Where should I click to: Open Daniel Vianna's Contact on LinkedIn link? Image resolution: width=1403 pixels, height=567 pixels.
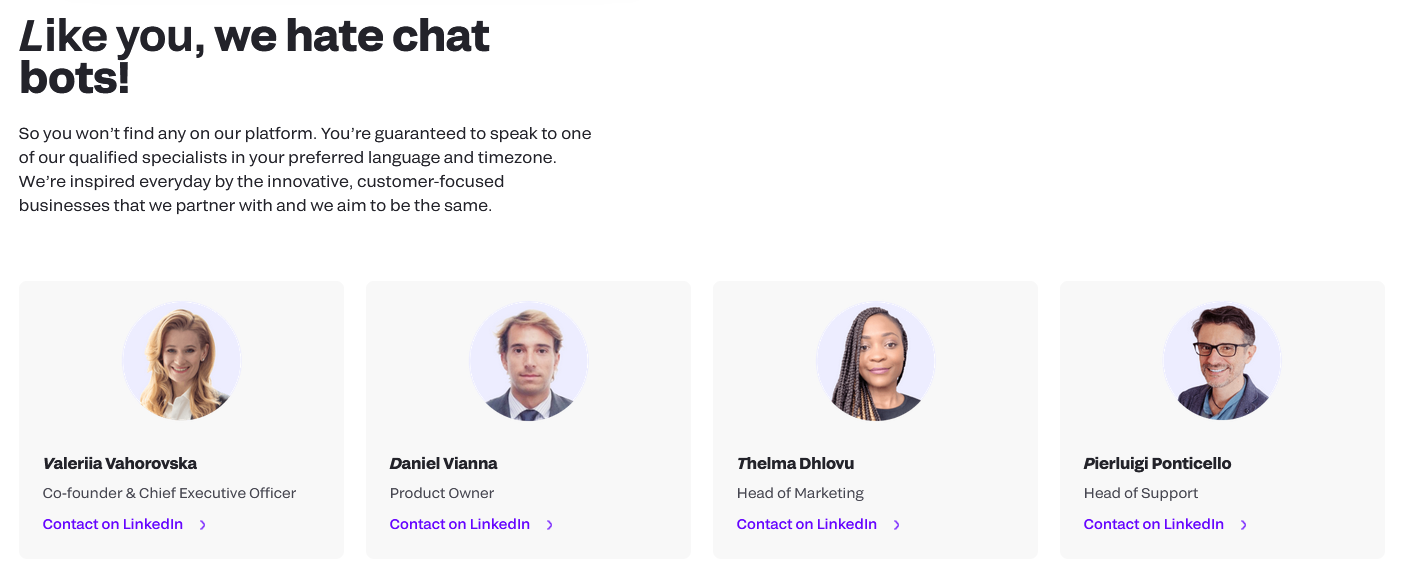point(460,524)
